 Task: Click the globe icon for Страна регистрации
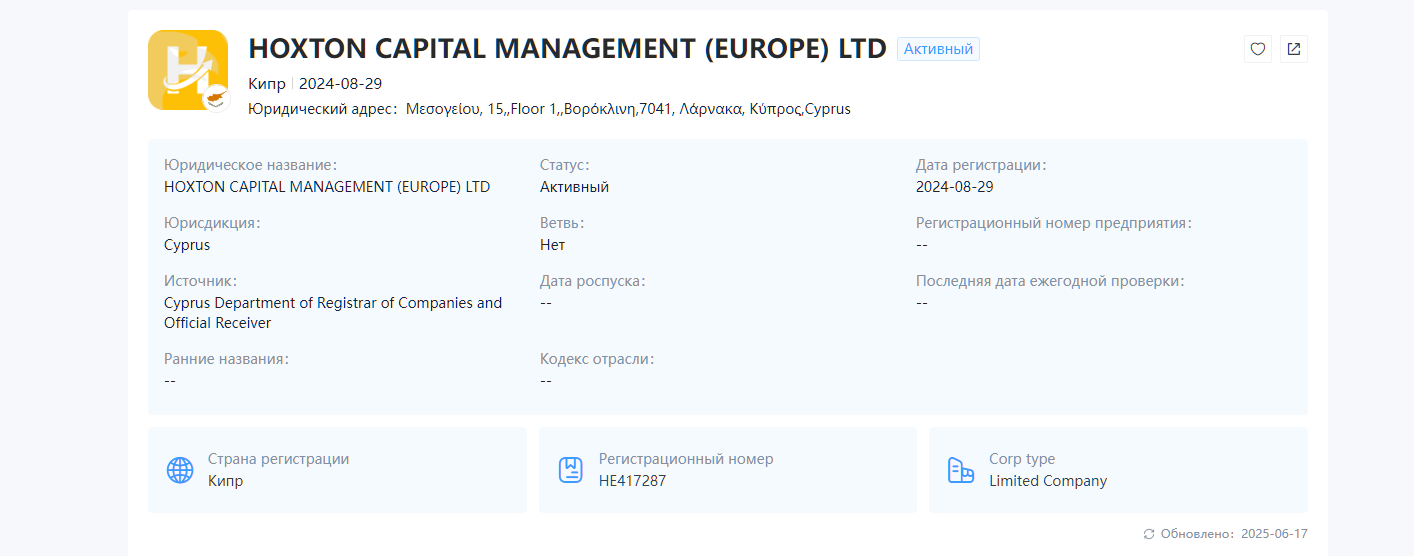180,470
